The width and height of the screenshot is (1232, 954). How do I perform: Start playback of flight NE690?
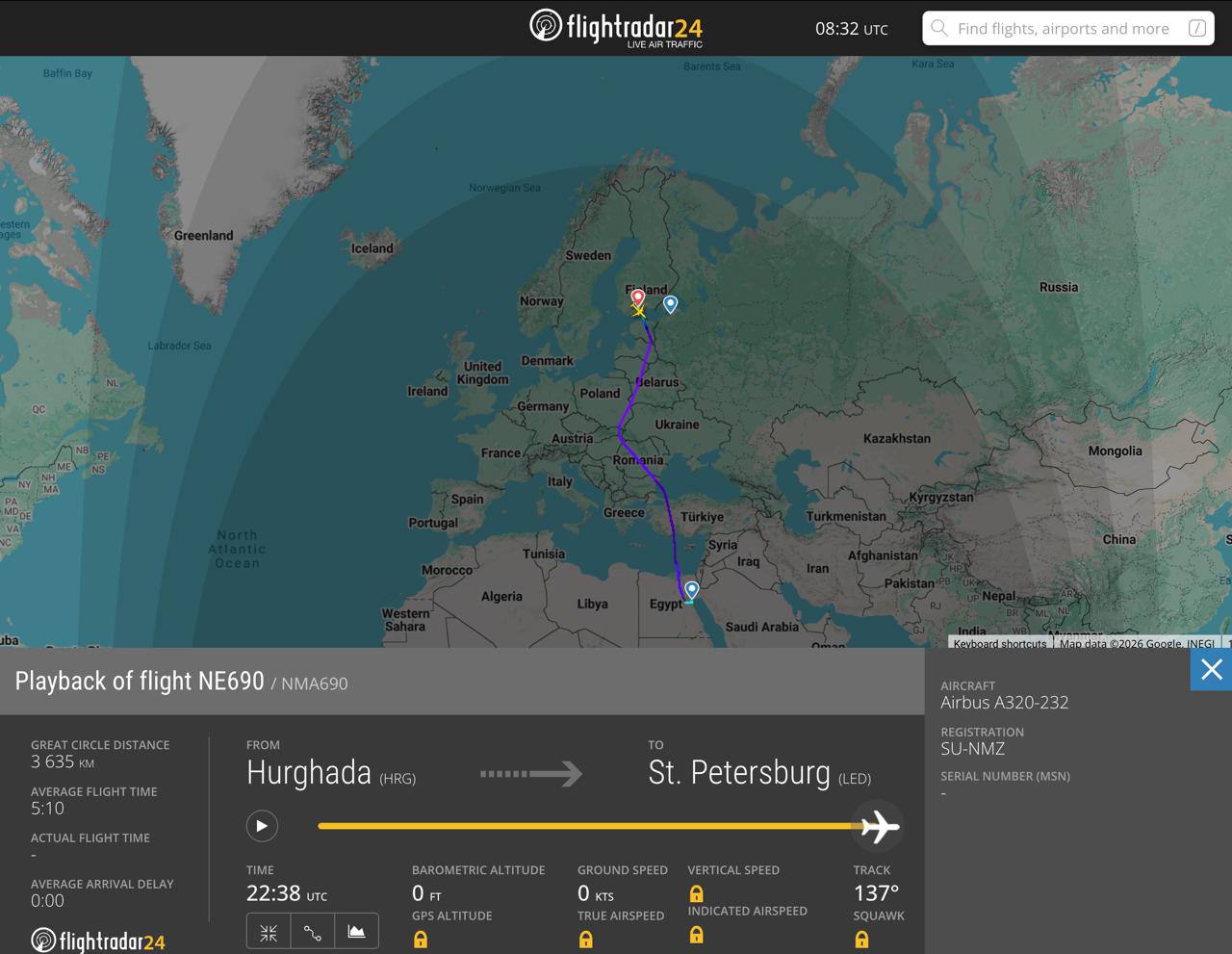click(262, 826)
